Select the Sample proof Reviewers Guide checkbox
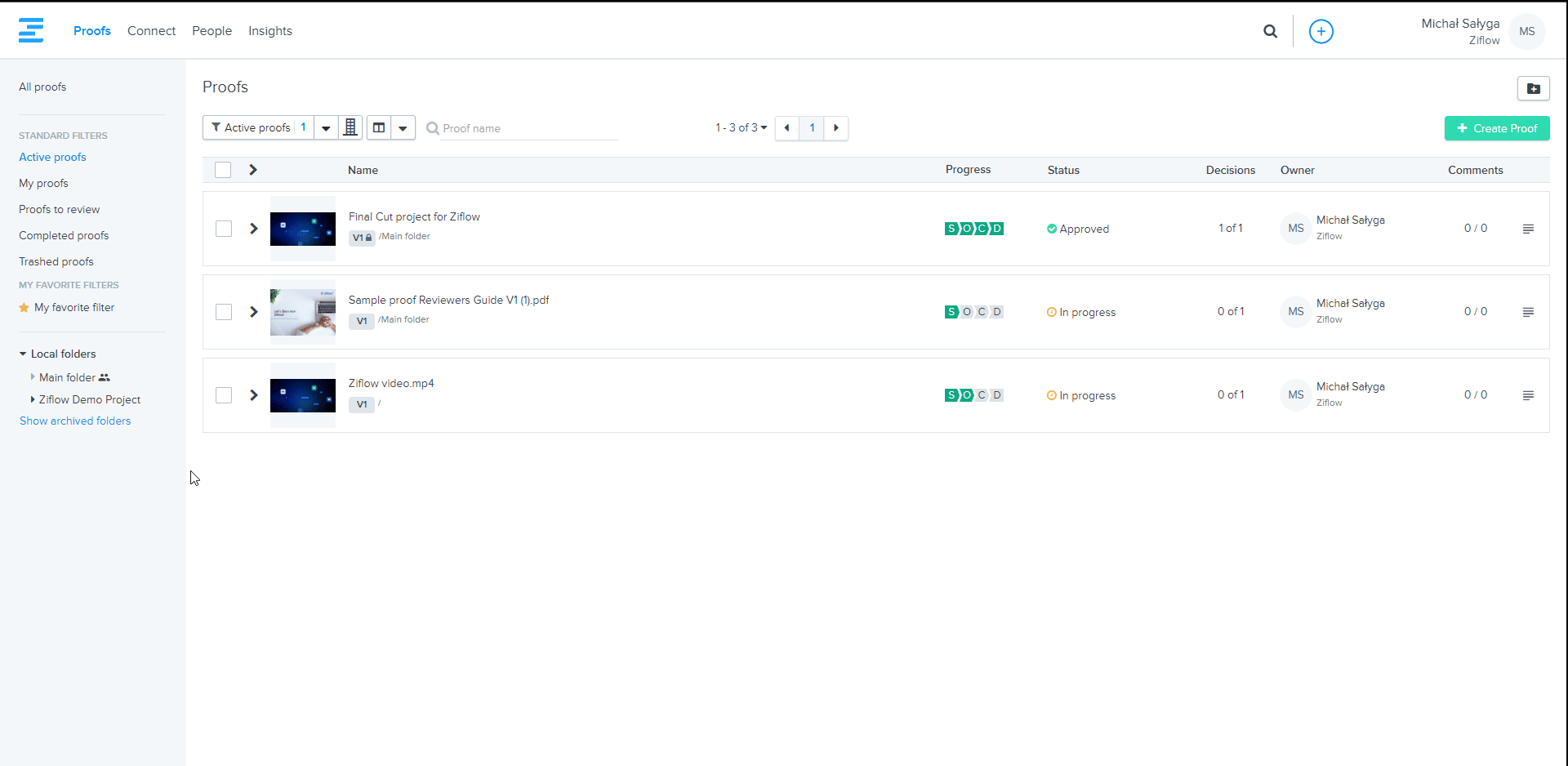Screen dimensions: 1568x766 point(224,312)
